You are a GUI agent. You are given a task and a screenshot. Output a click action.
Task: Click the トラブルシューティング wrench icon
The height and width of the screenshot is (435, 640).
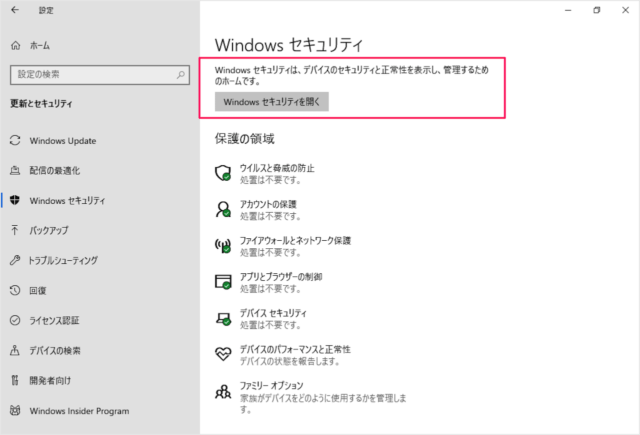click(15, 260)
